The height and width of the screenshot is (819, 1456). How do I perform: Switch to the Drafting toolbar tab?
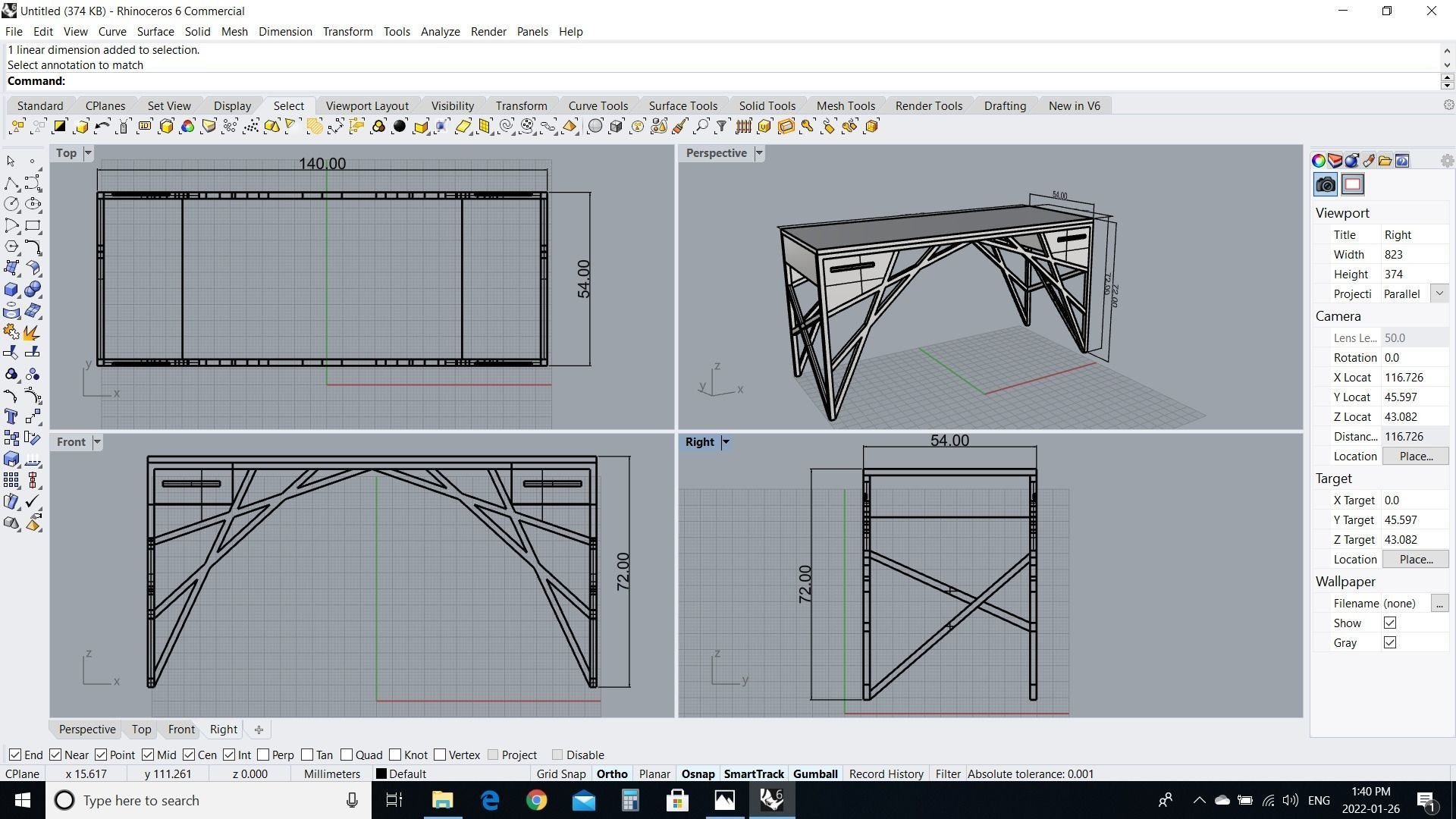tap(1005, 106)
